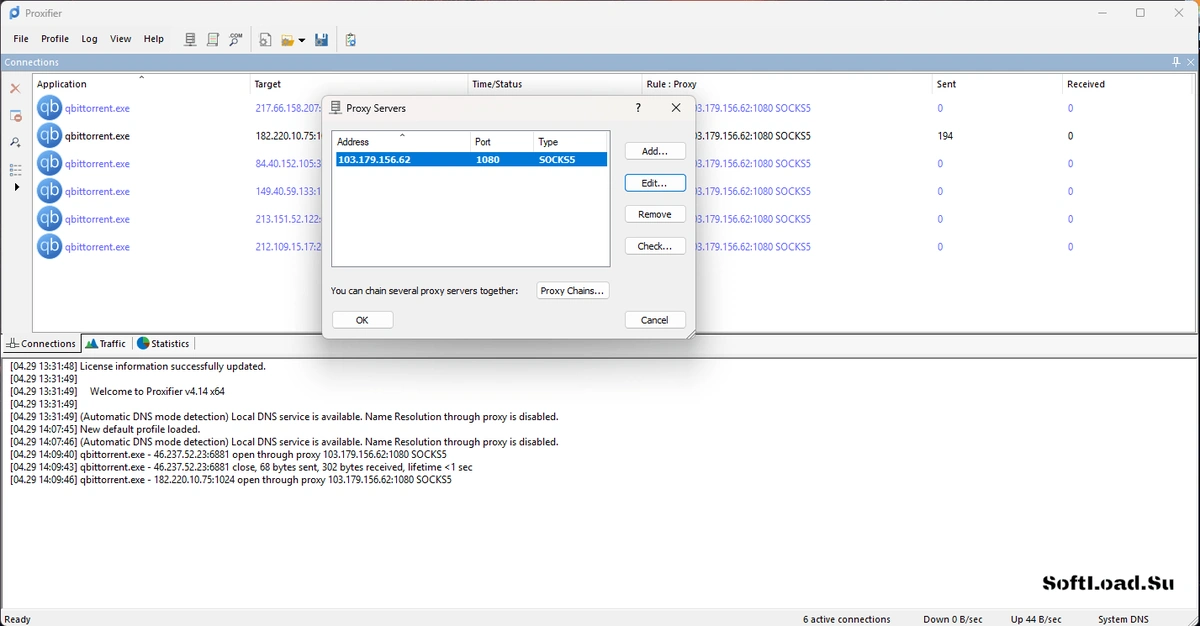Click the Edit... button

(x=655, y=183)
